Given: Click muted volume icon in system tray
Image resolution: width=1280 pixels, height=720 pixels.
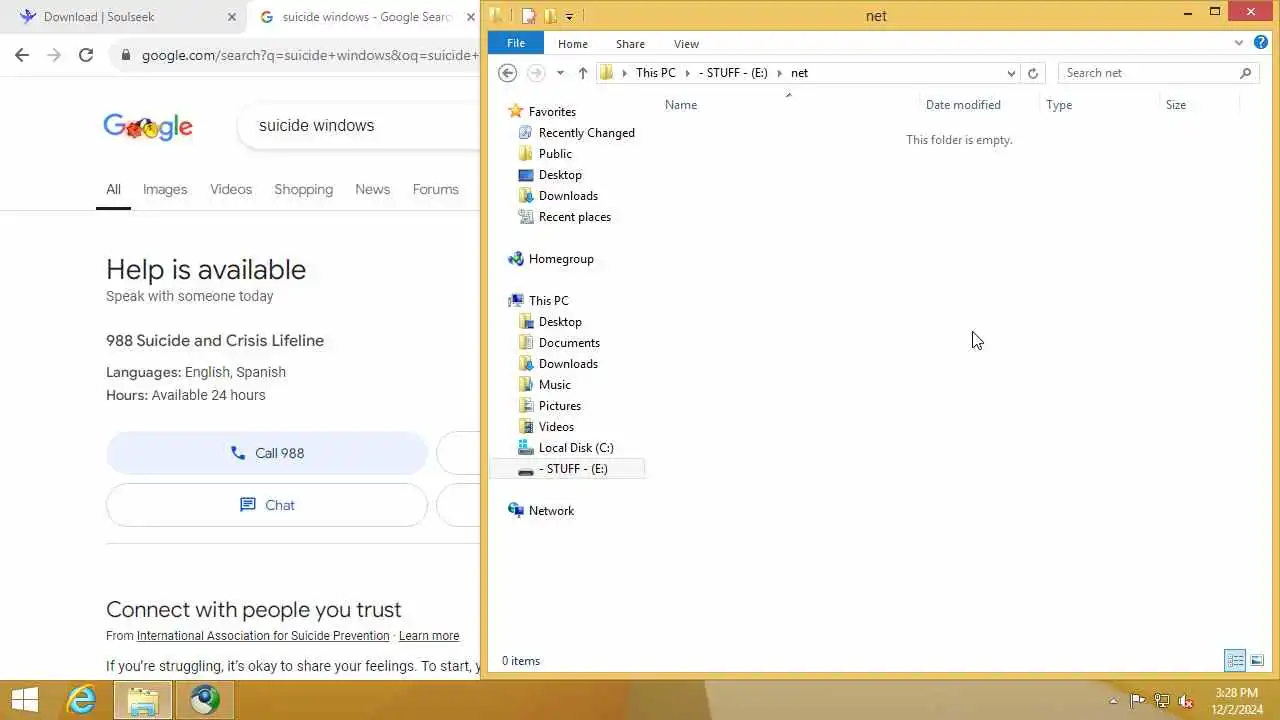Looking at the screenshot, I should coord(1186,701).
